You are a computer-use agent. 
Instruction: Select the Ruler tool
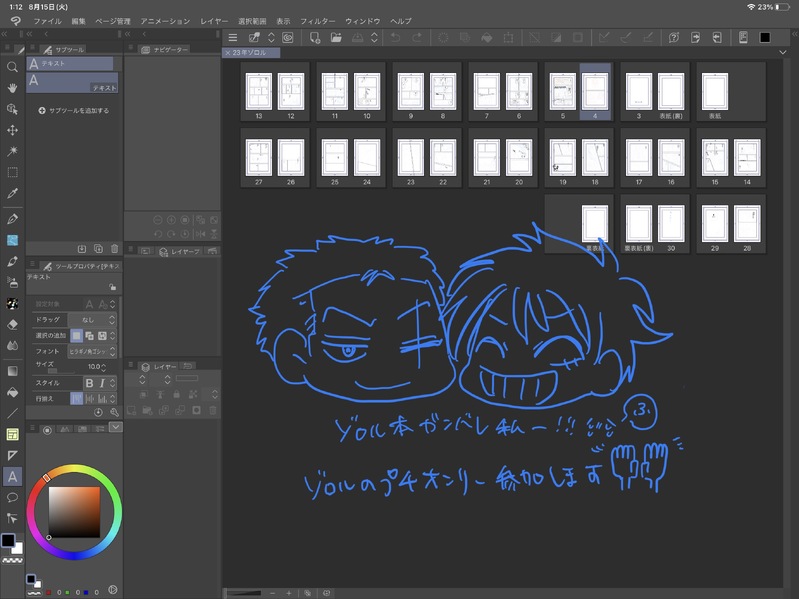[12, 455]
